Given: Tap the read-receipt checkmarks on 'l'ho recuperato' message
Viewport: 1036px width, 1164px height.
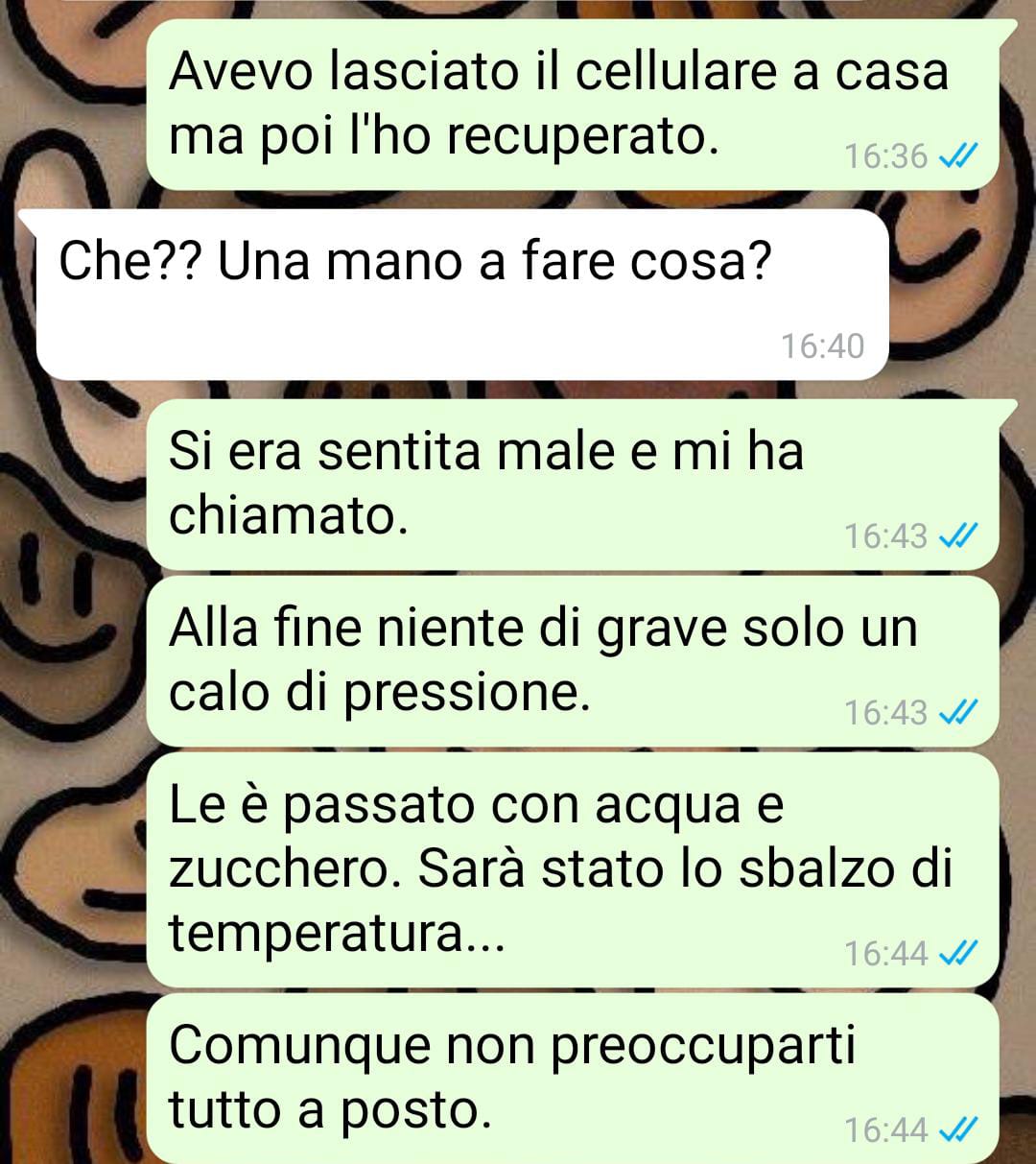Looking at the screenshot, I should (958, 155).
